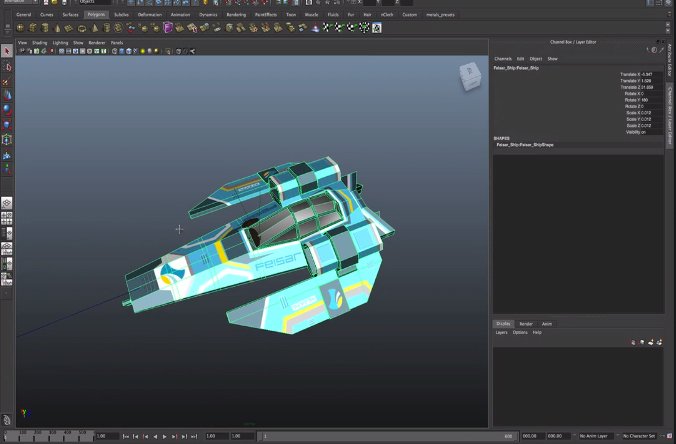Create a polygon sphere from the shelf
Viewport: 676px width, 444px height.
click(20, 28)
